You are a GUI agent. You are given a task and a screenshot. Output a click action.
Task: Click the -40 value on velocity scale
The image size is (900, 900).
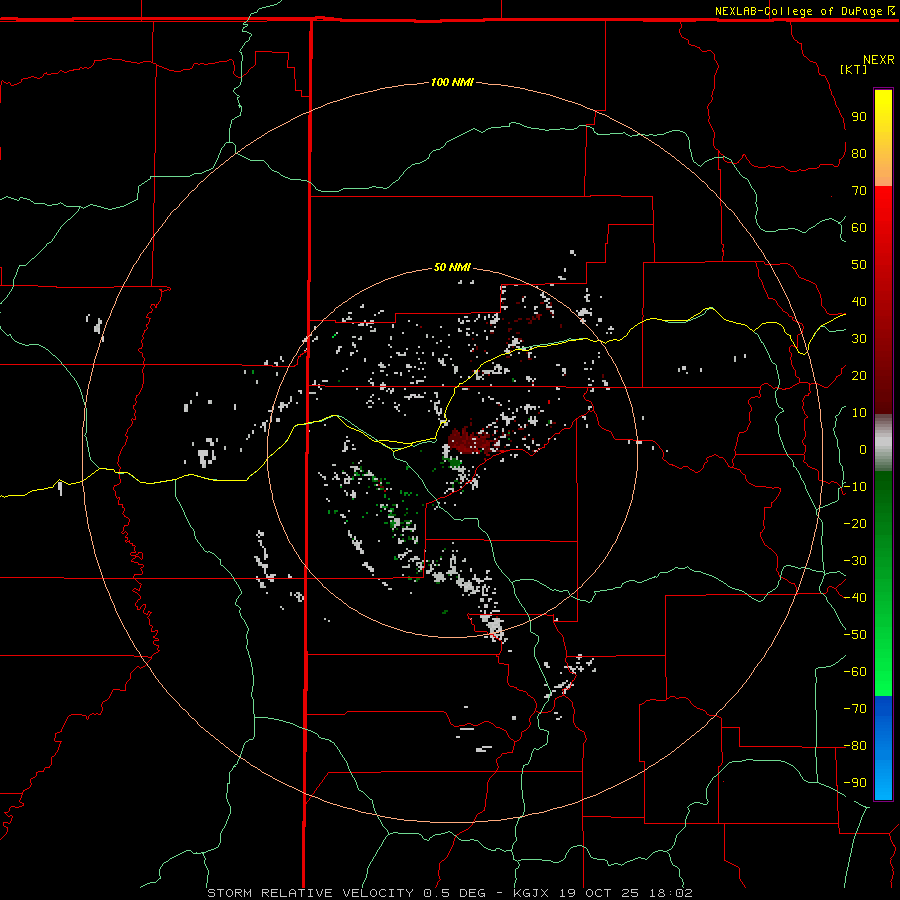pos(855,598)
